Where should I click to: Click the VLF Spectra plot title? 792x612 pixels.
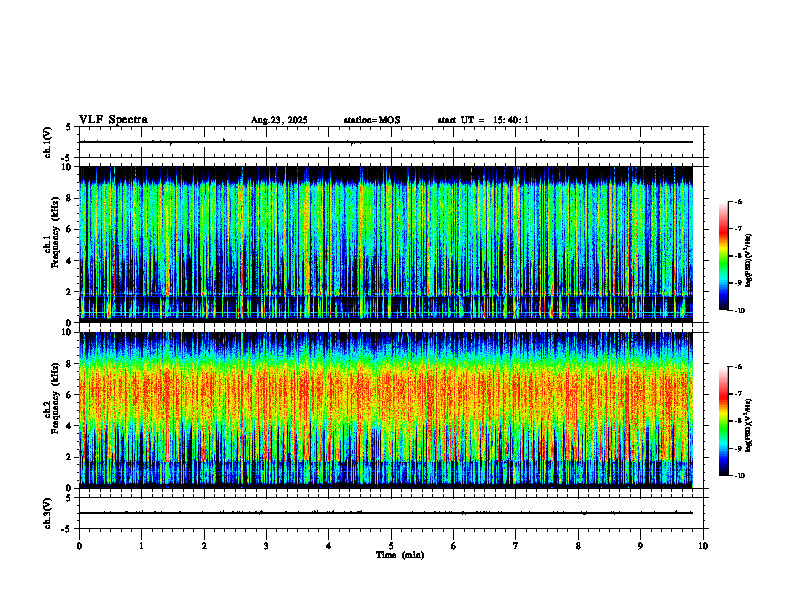click(x=113, y=120)
